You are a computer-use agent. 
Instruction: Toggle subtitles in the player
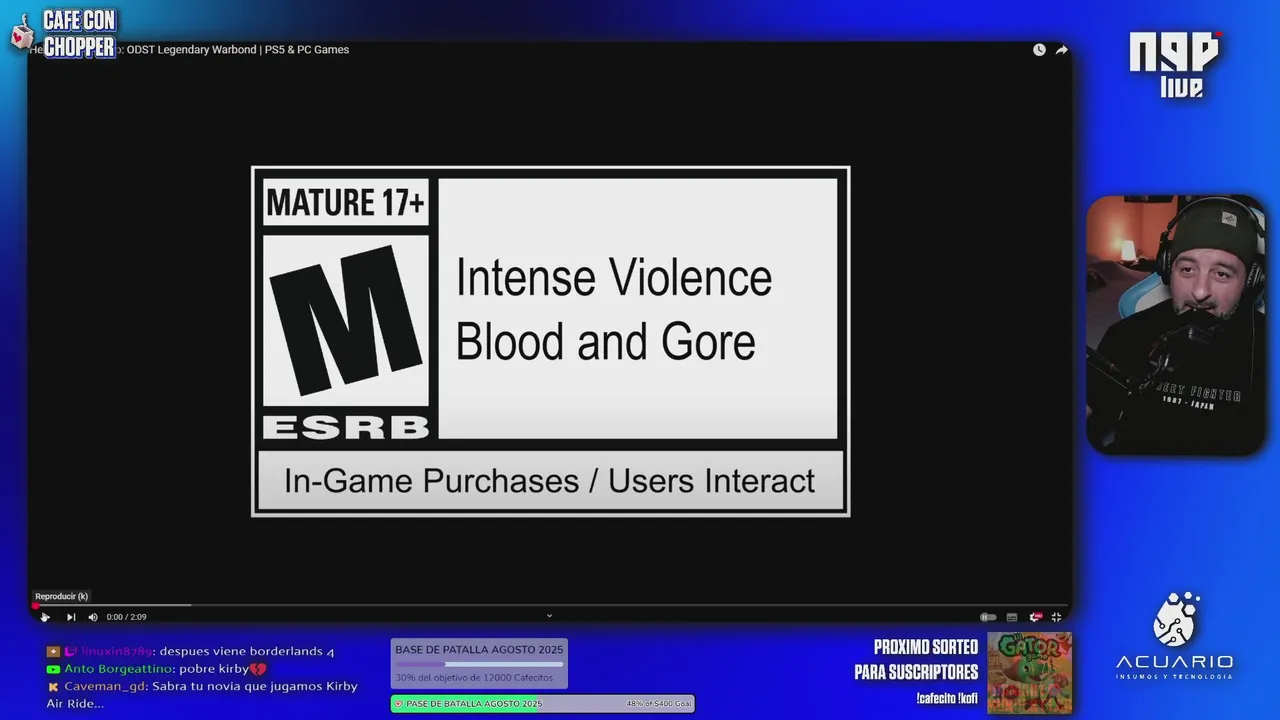(x=1012, y=617)
